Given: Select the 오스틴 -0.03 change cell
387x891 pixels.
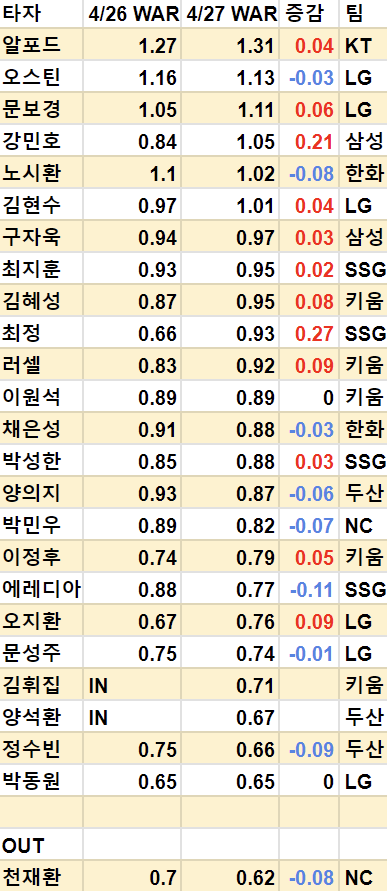Looking at the screenshot, I should (309, 77).
